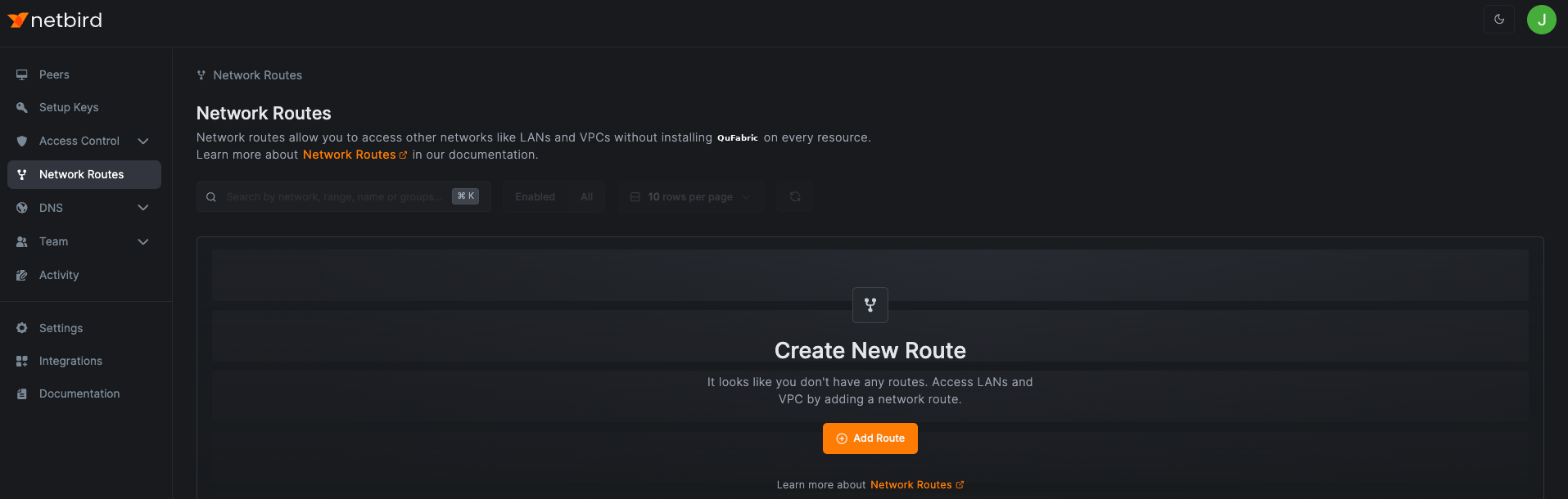The height and width of the screenshot is (499, 1568).
Task: Click the Integrations grid icon
Action: tap(22, 361)
